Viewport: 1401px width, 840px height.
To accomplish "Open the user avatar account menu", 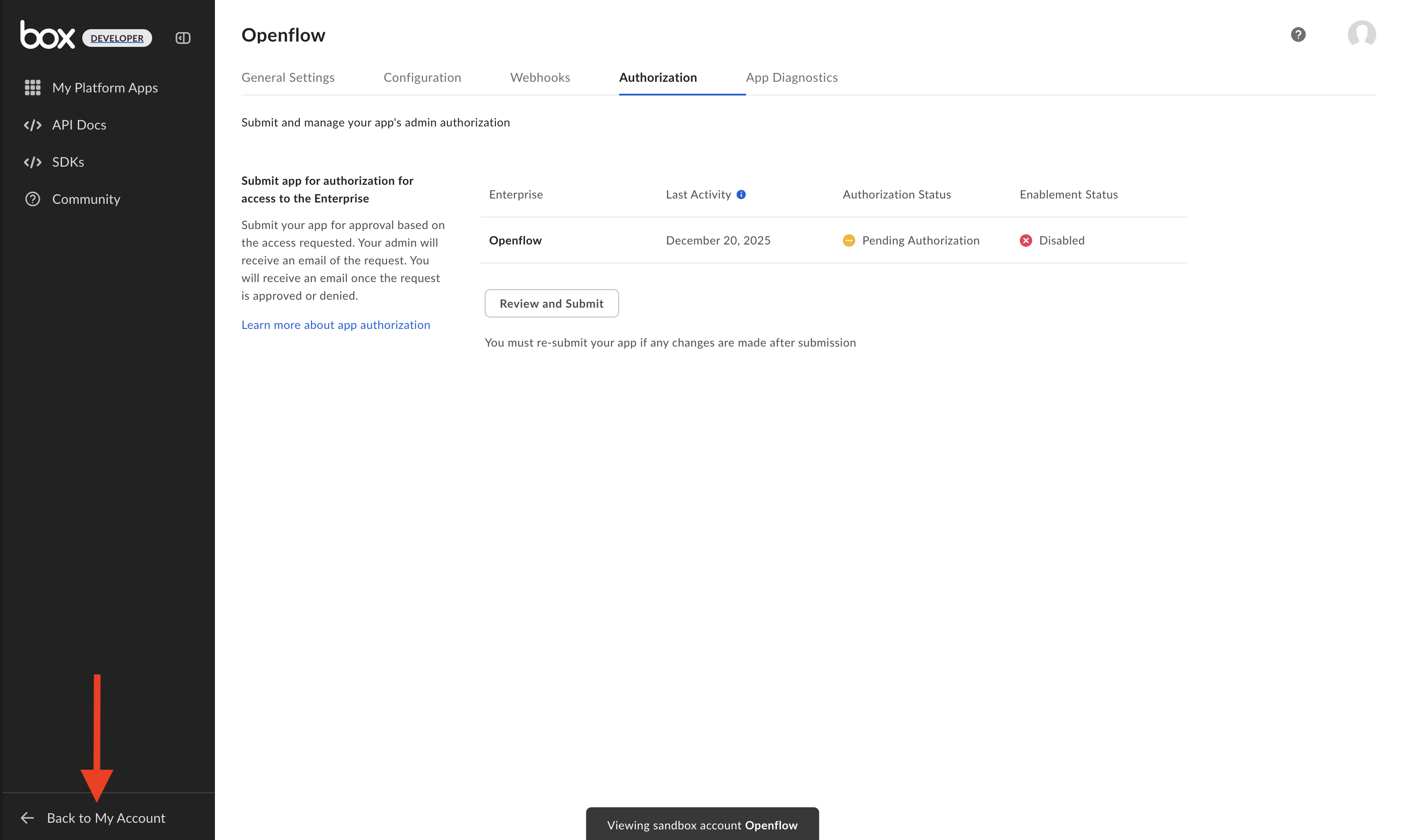I will [1361, 34].
